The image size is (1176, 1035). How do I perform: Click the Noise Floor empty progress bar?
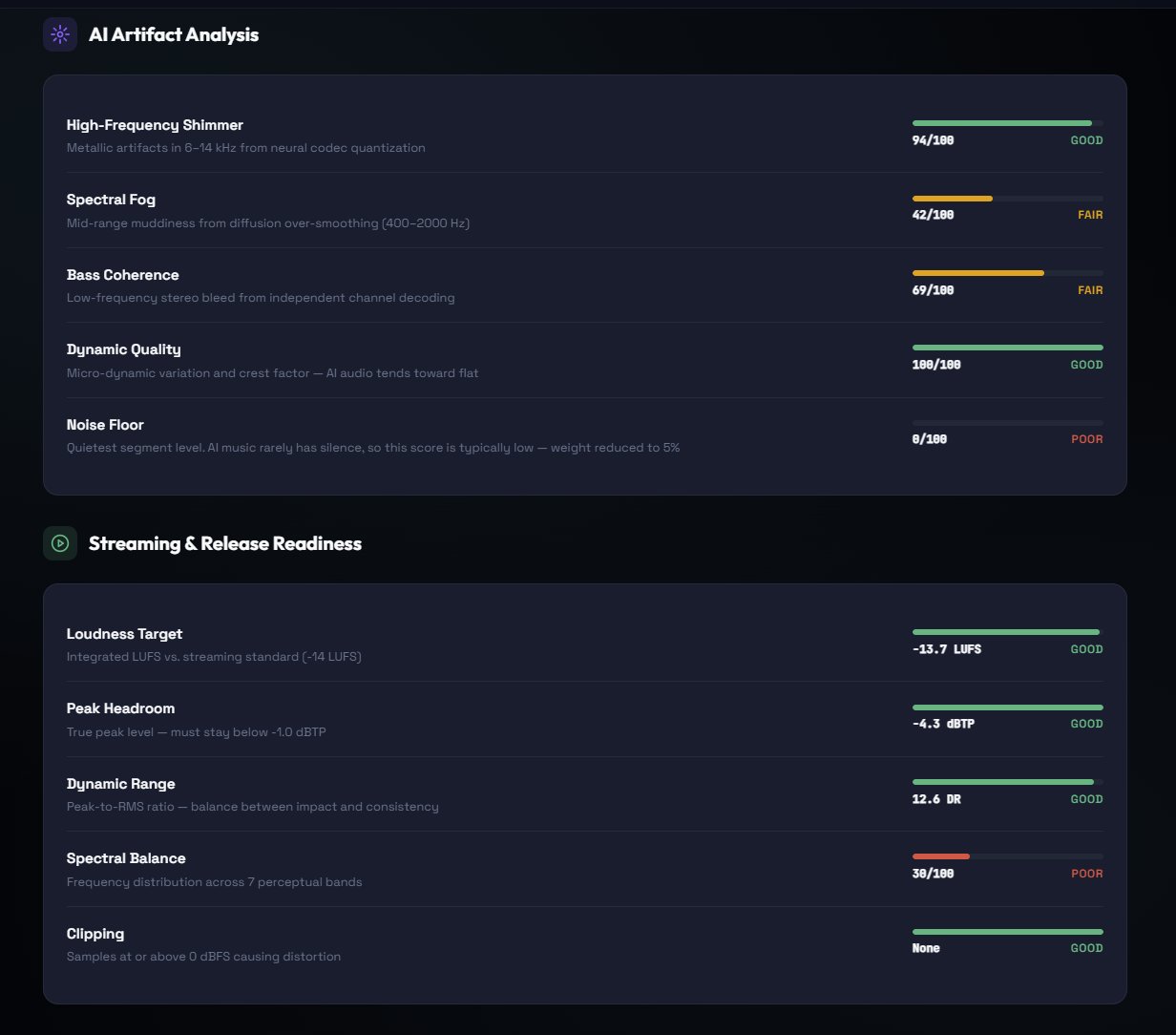click(1007, 422)
